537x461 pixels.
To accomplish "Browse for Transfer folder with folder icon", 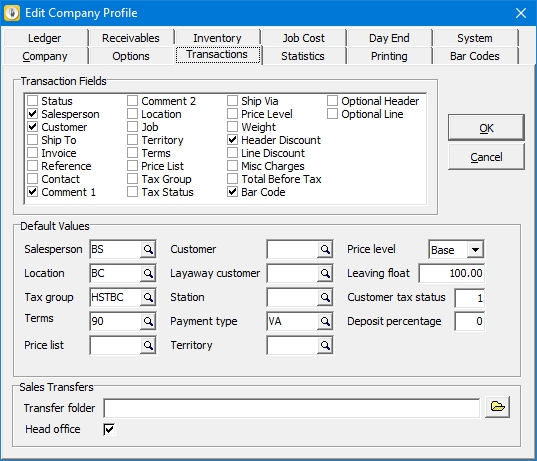I will click(x=497, y=407).
